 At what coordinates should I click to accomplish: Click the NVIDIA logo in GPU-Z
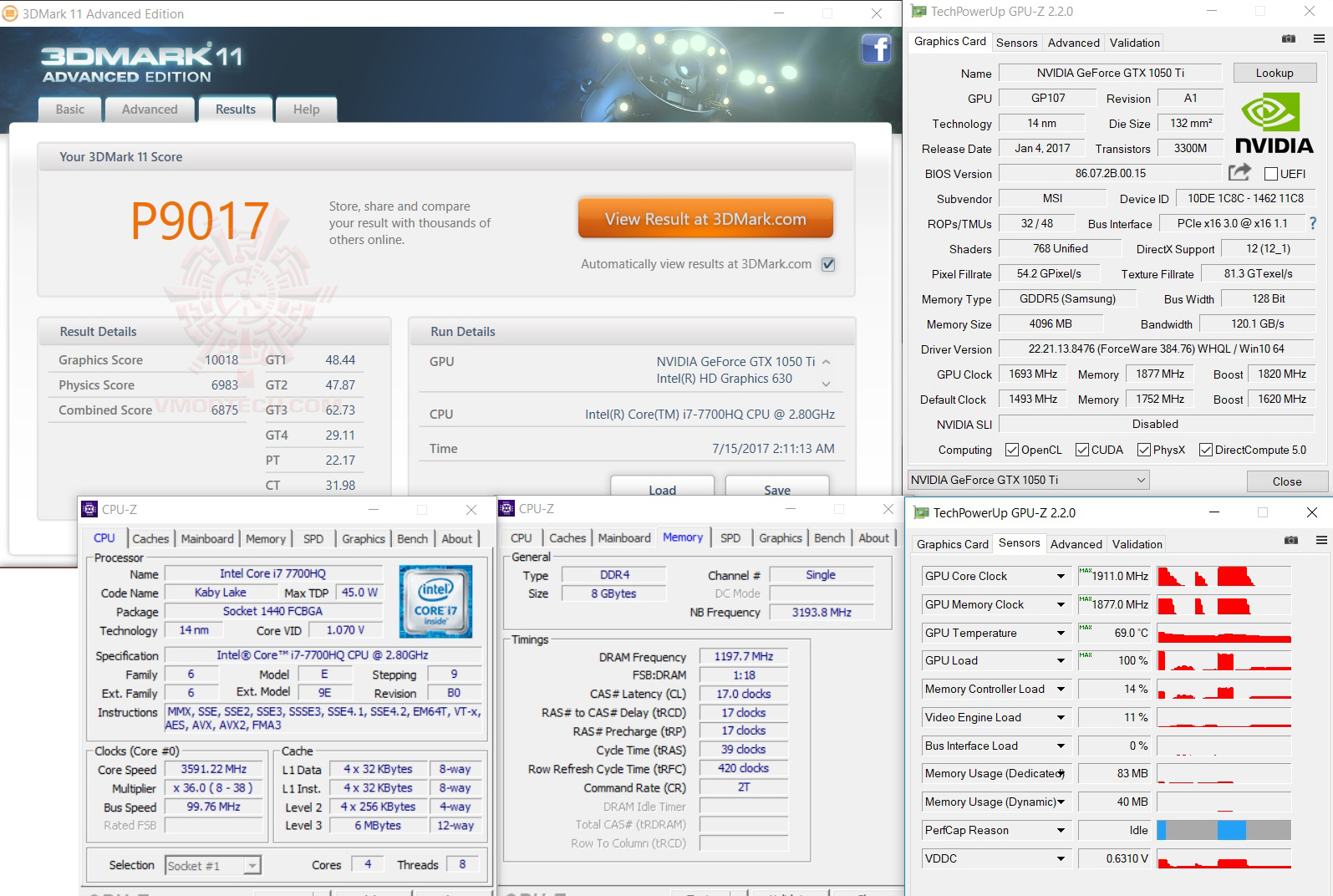click(x=1274, y=124)
